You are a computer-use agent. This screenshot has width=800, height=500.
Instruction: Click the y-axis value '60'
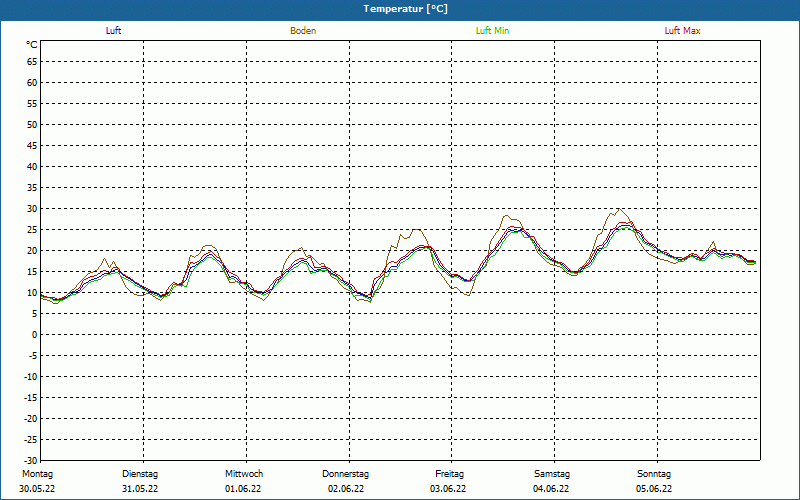[32, 83]
